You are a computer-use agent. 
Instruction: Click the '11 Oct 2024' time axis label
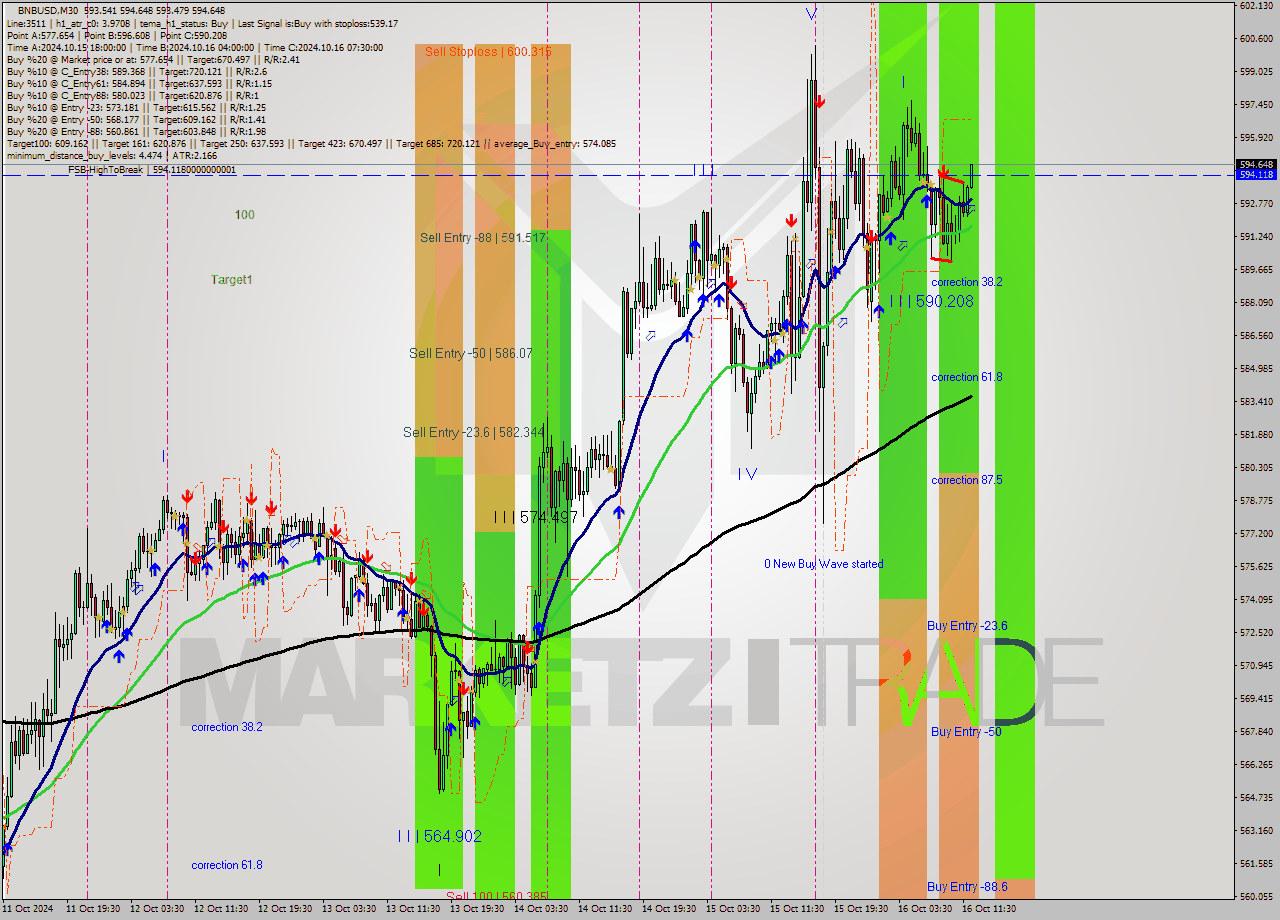coord(26,909)
